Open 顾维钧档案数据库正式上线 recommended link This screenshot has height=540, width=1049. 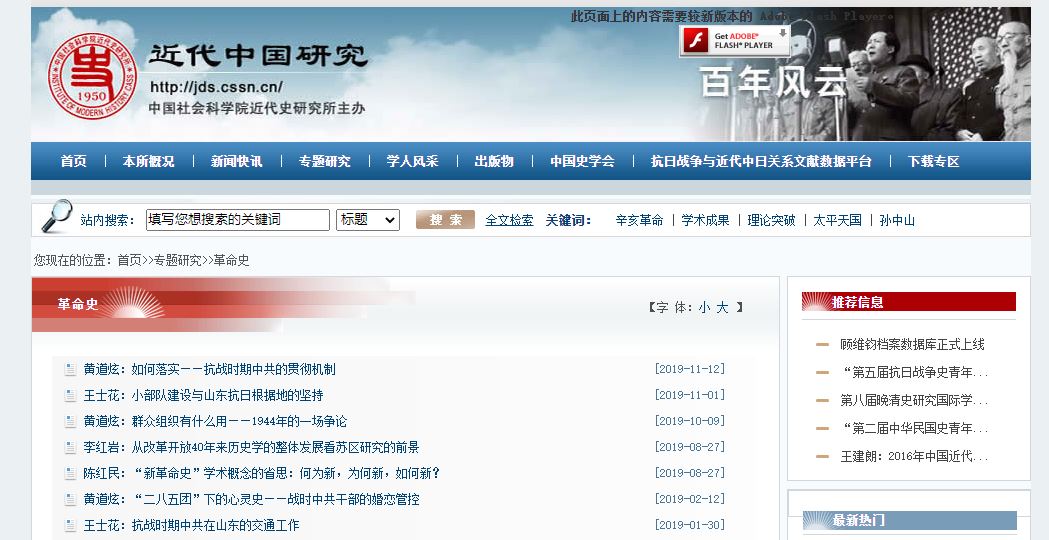point(912,344)
